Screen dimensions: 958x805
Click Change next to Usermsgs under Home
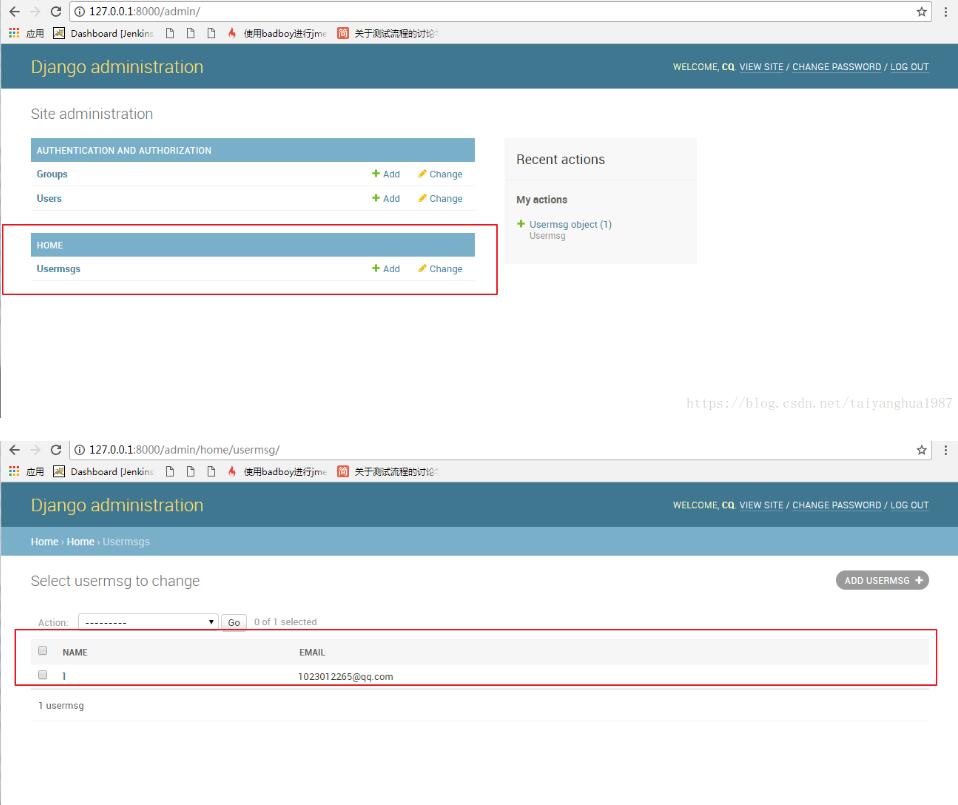point(440,269)
